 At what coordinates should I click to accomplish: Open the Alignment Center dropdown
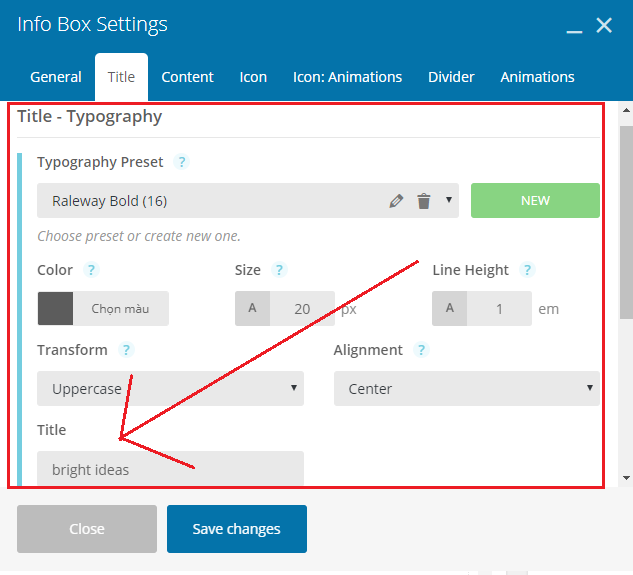pyautogui.click(x=467, y=388)
